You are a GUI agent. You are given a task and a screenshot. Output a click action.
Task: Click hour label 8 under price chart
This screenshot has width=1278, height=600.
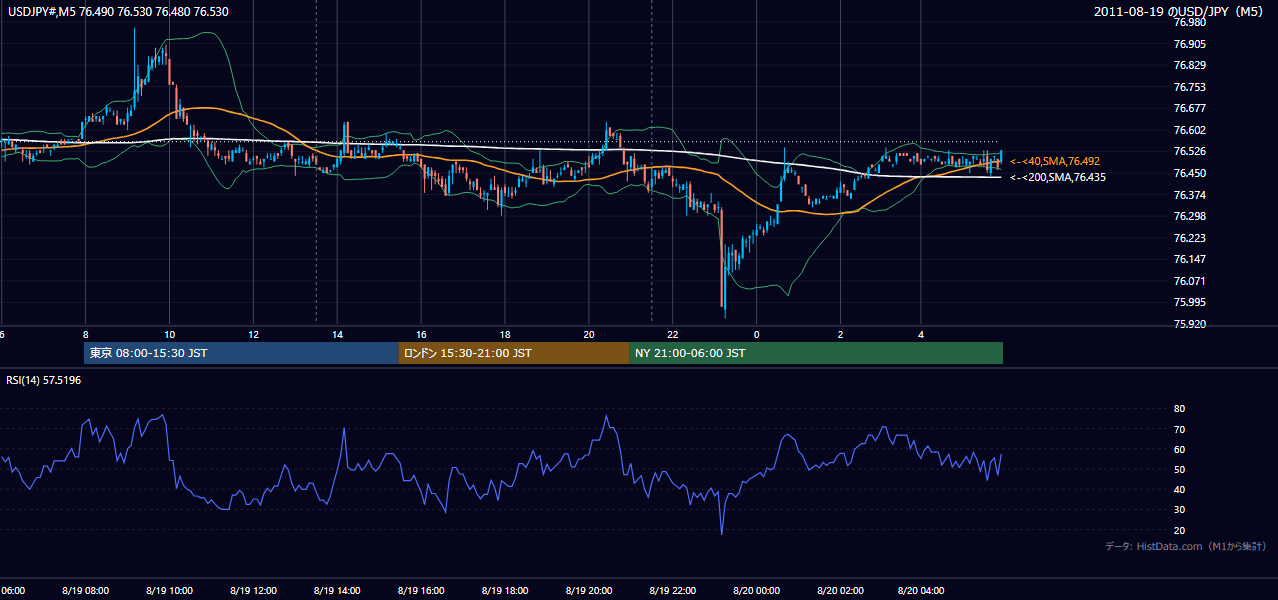click(x=86, y=334)
